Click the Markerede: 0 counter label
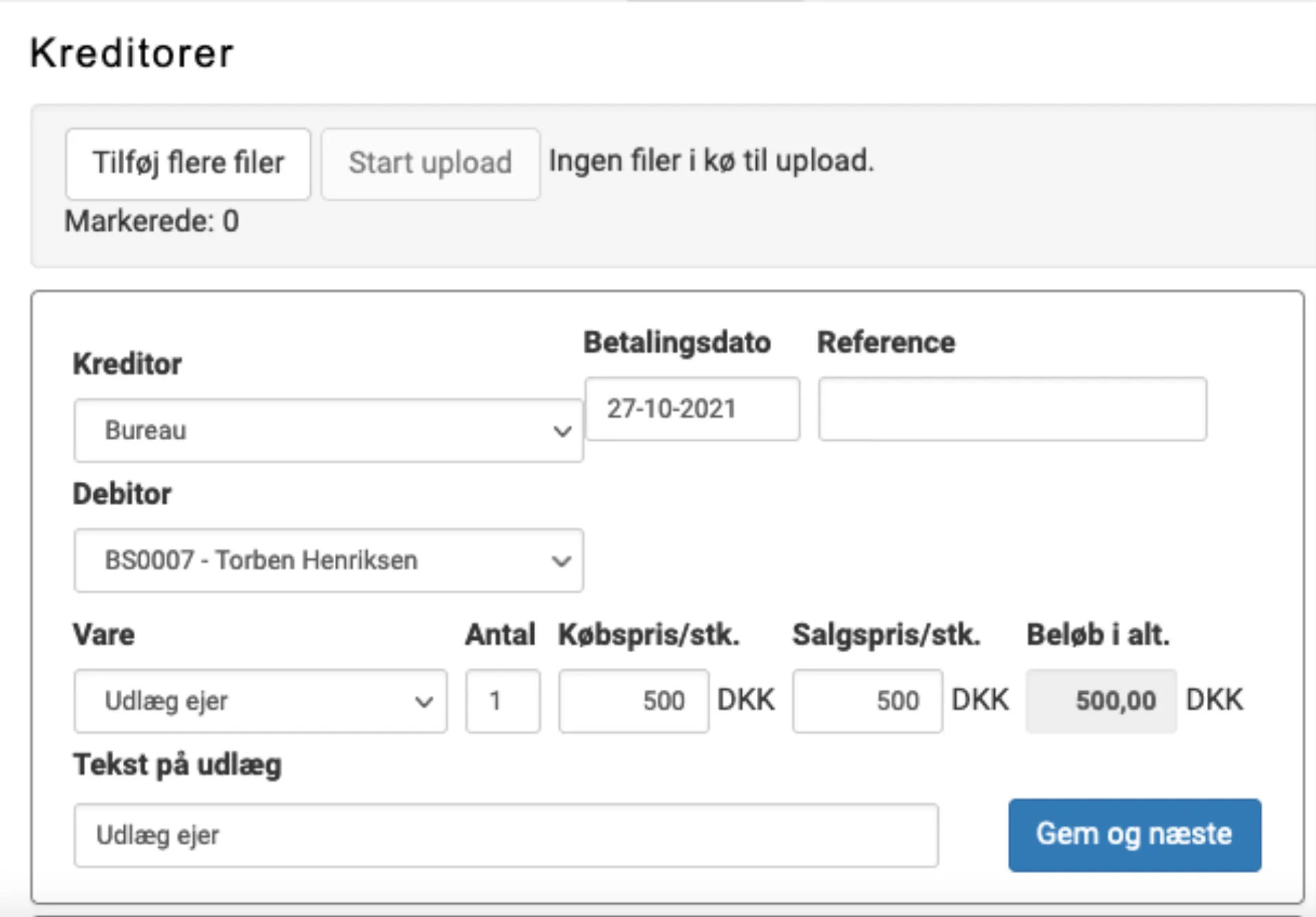The width and height of the screenshot is (1316, 917). pyautogui.click(x=152, y=221)
